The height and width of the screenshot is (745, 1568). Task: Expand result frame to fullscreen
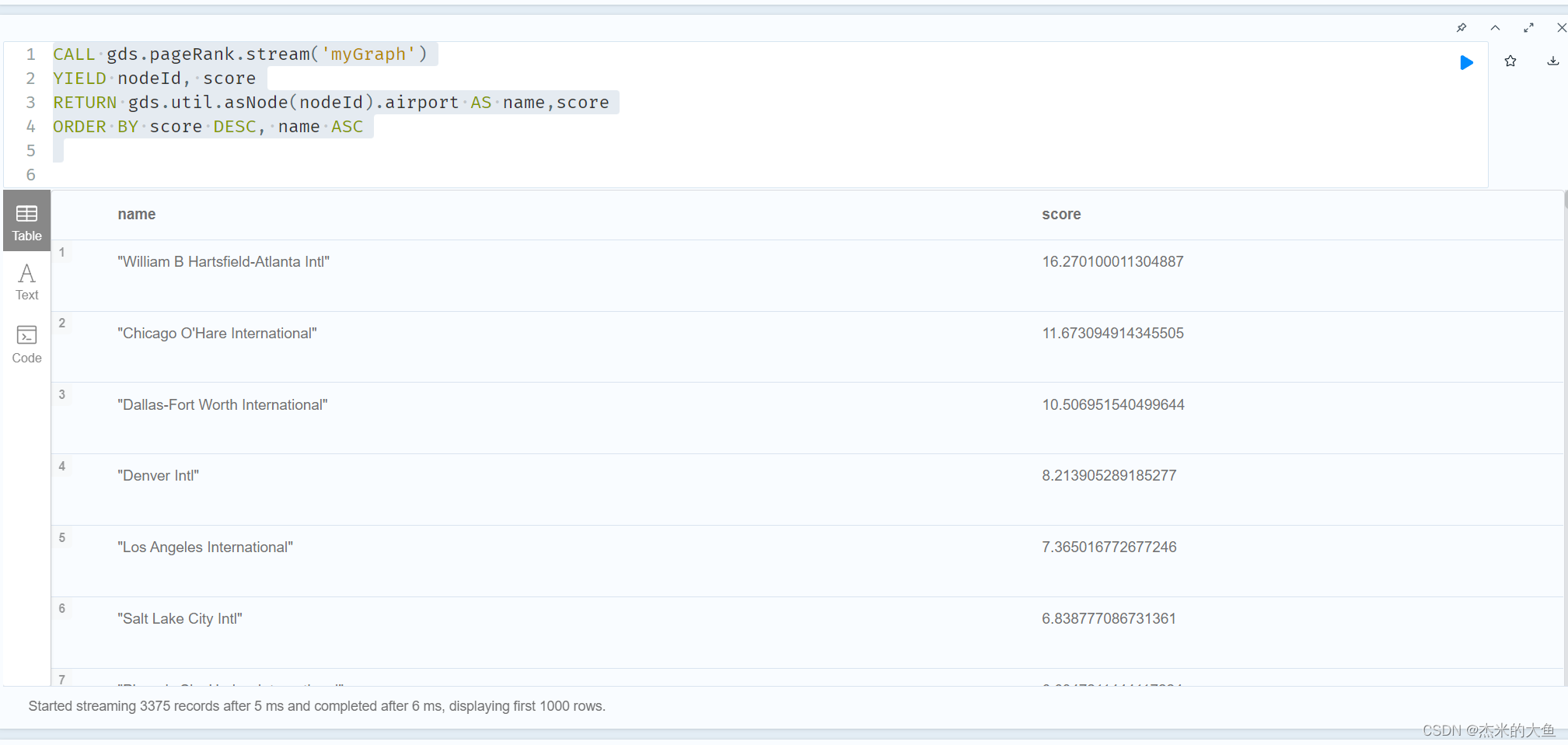tap(1528, 27)
